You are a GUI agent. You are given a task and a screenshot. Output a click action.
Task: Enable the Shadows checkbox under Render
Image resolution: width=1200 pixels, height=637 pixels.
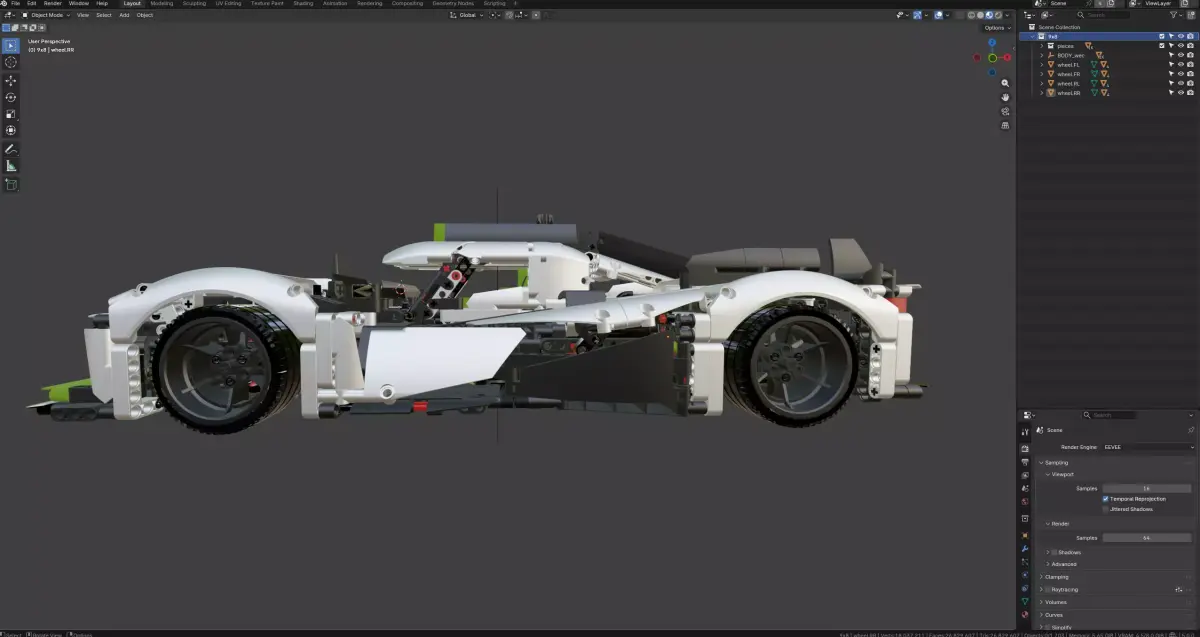pos(1054,552)
